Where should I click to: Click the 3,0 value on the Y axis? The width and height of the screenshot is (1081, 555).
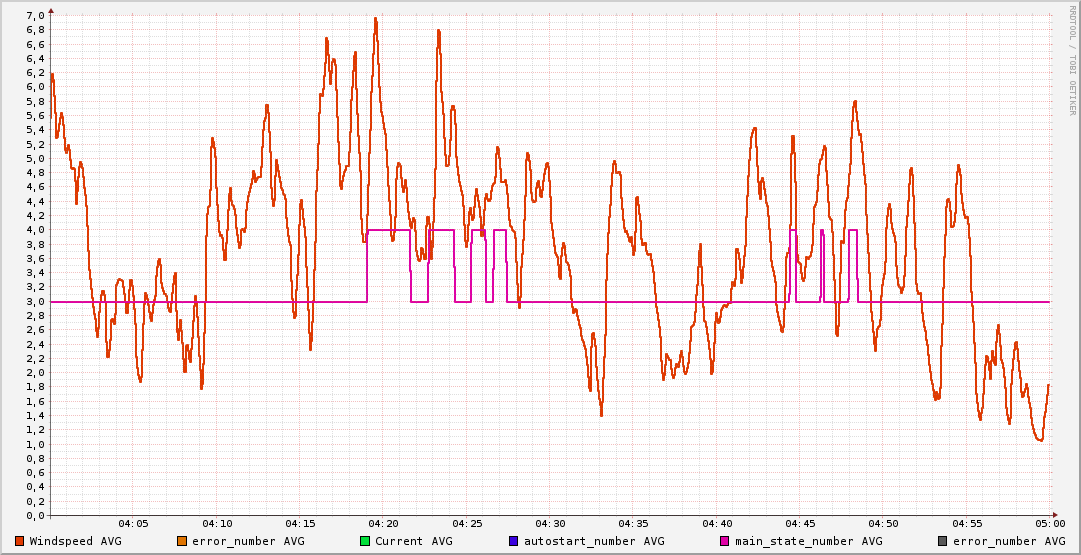pyautogui.click(x=35, y=301)
